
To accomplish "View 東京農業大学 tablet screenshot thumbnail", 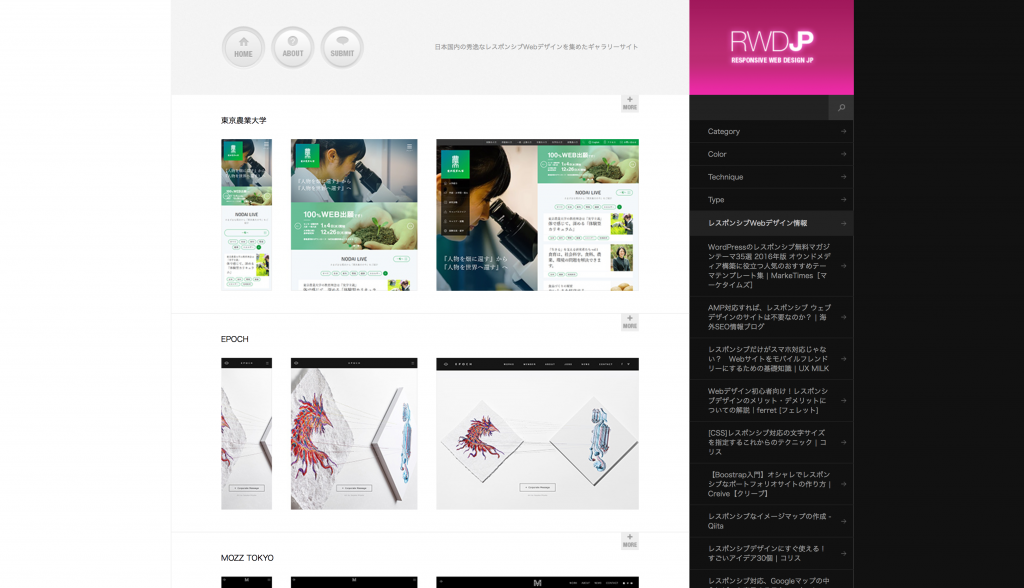I will (354, 215).
